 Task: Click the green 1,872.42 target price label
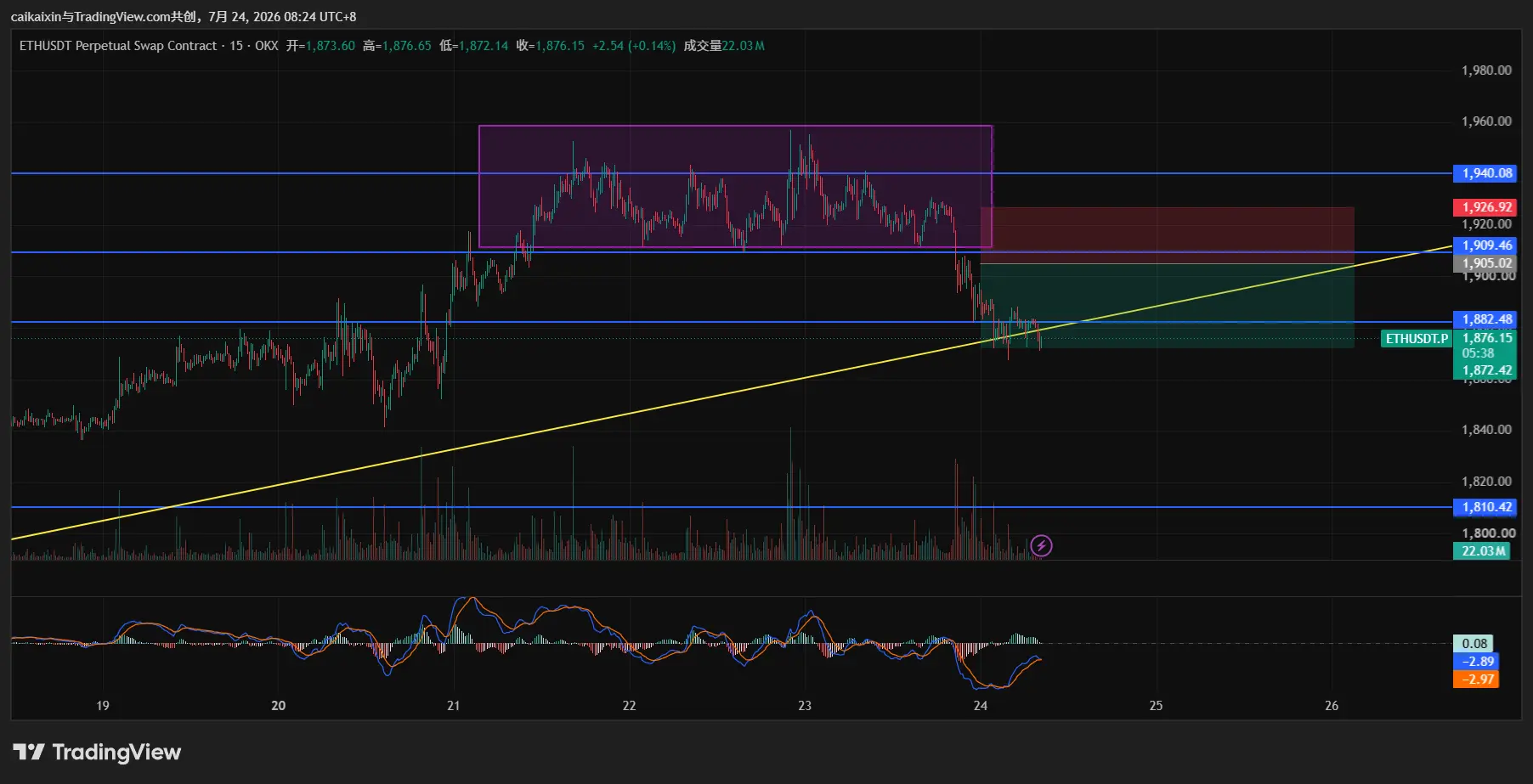[x=1486, y=370]
